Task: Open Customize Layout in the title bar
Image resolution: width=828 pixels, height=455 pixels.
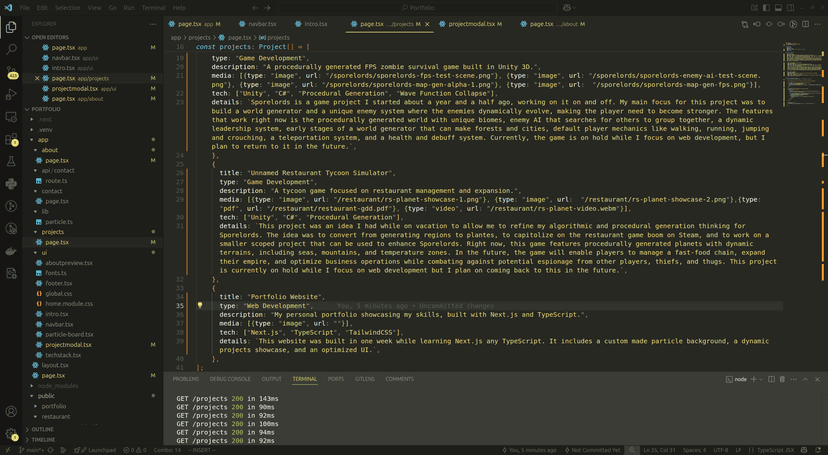Action: point(754,8)
